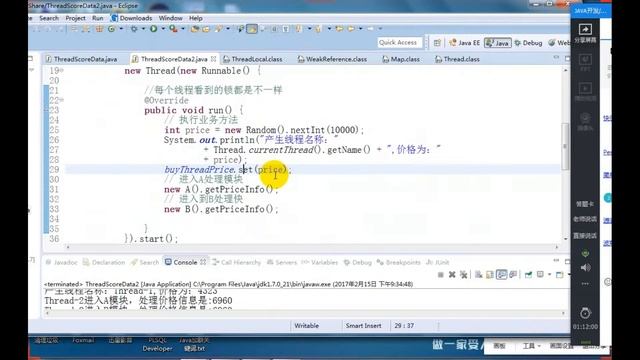This screenshot has height=360, width=640.
Task: Click Remove All Terminated Launches double-X icon
Action: tap(463, 275)
